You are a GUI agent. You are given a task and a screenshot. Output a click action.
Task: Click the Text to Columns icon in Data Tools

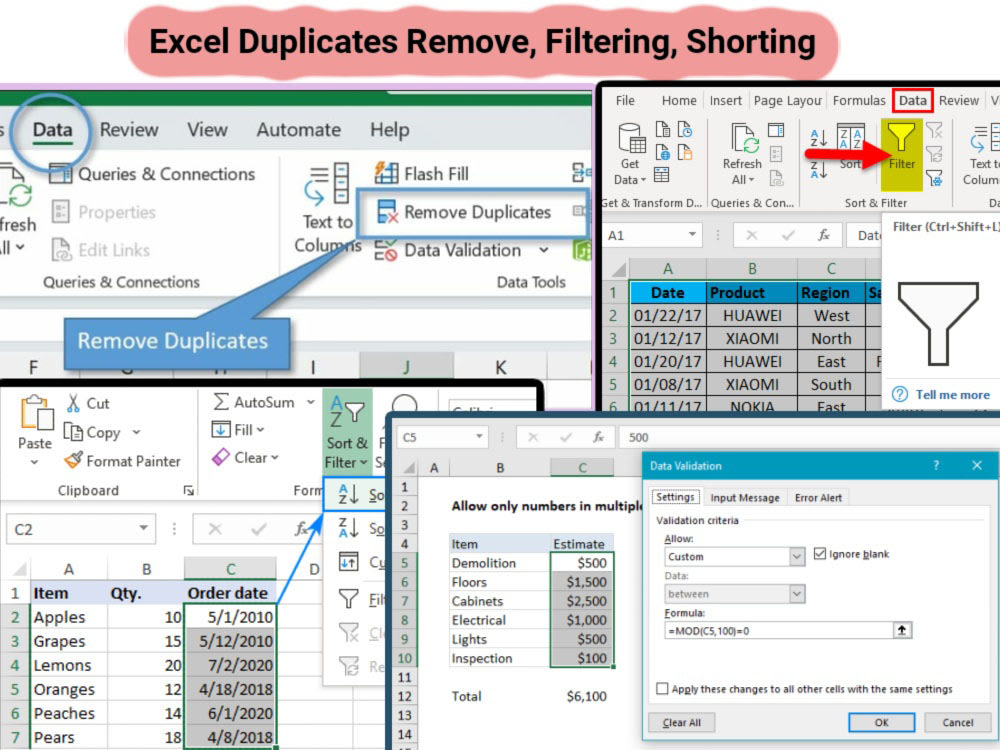click(x=328, y=184)
